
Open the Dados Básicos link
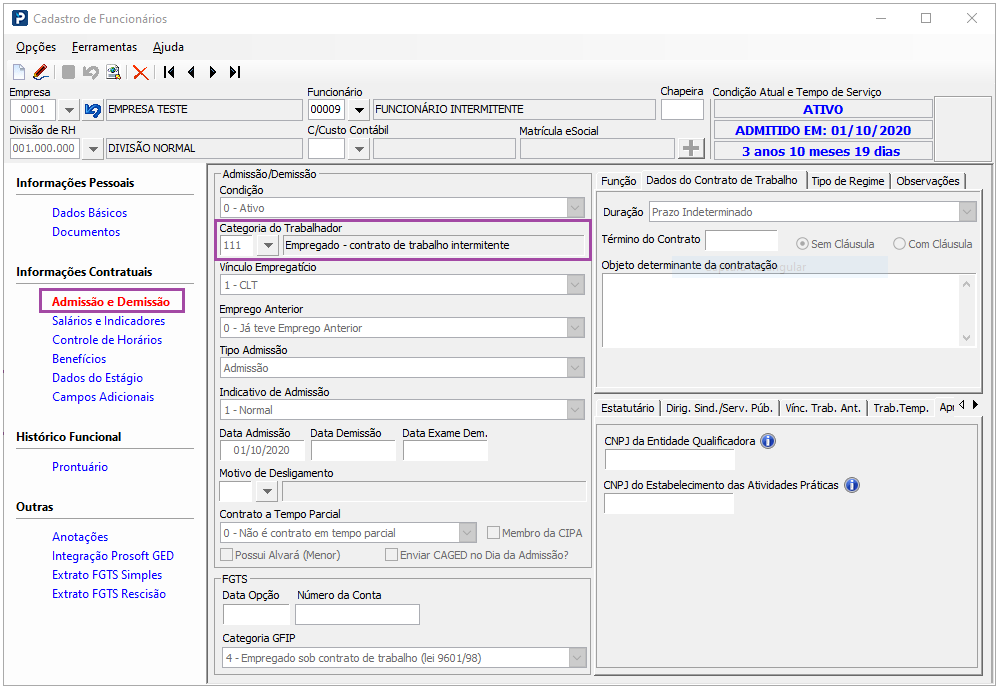pos(89,213)
